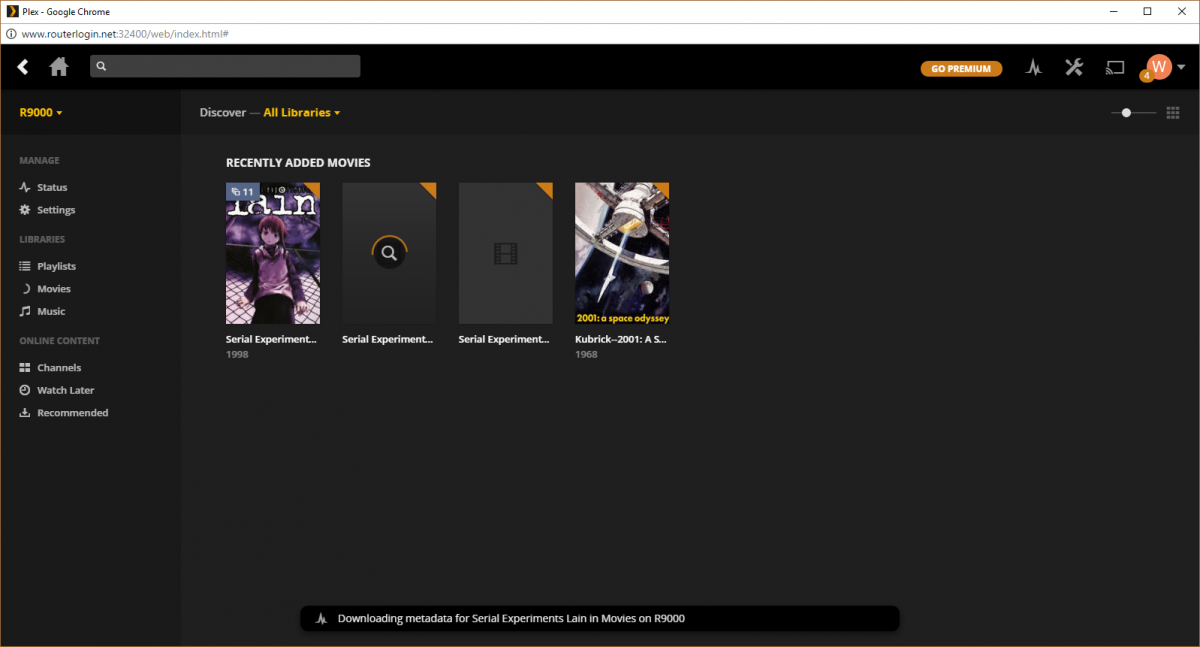The height and width of the screenshot is (647, 1200).
Task: Open the W user avatar menu
Action: (x=1160, y=67)
